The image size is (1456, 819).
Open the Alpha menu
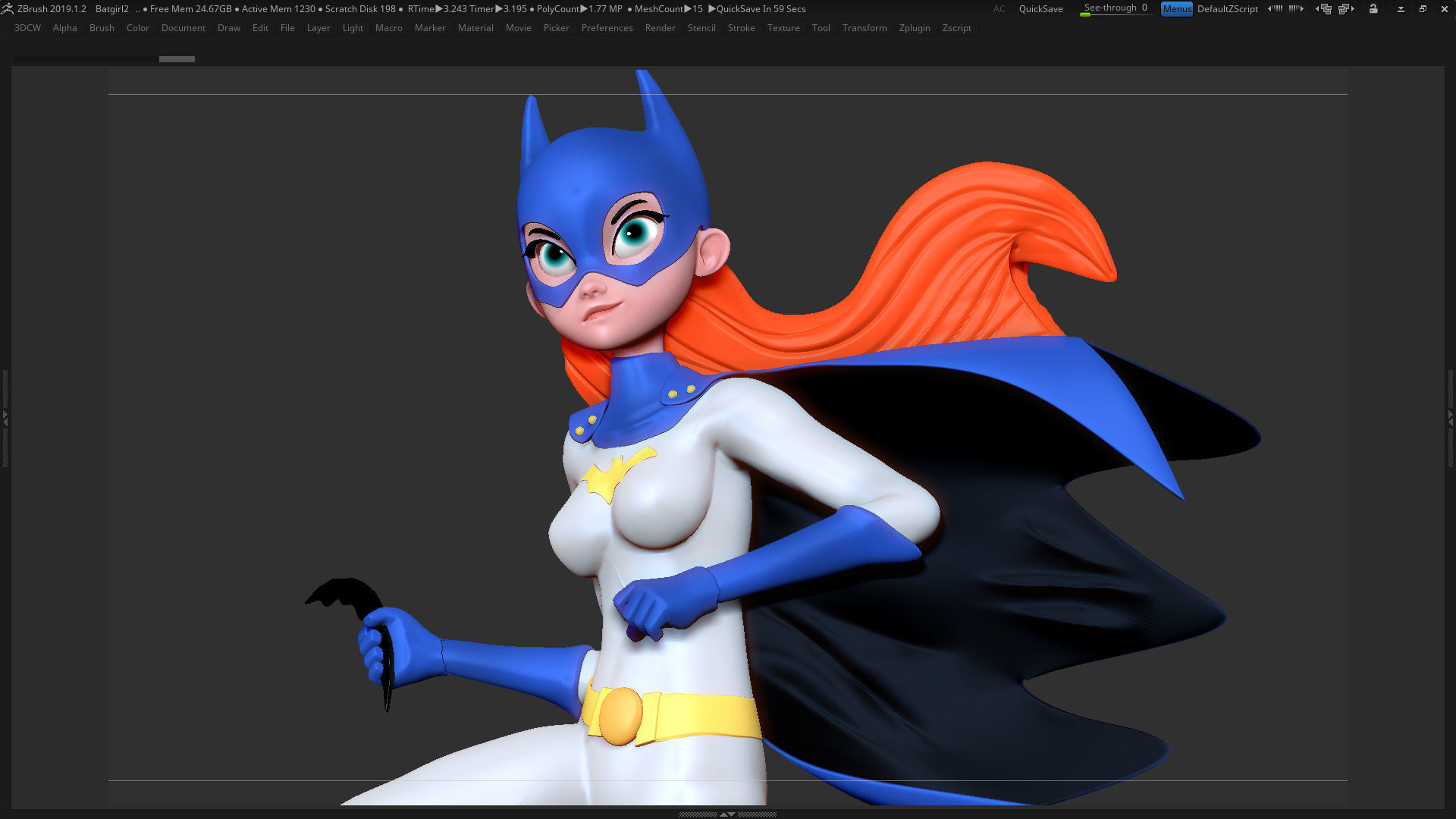click(x=65, y=28)
